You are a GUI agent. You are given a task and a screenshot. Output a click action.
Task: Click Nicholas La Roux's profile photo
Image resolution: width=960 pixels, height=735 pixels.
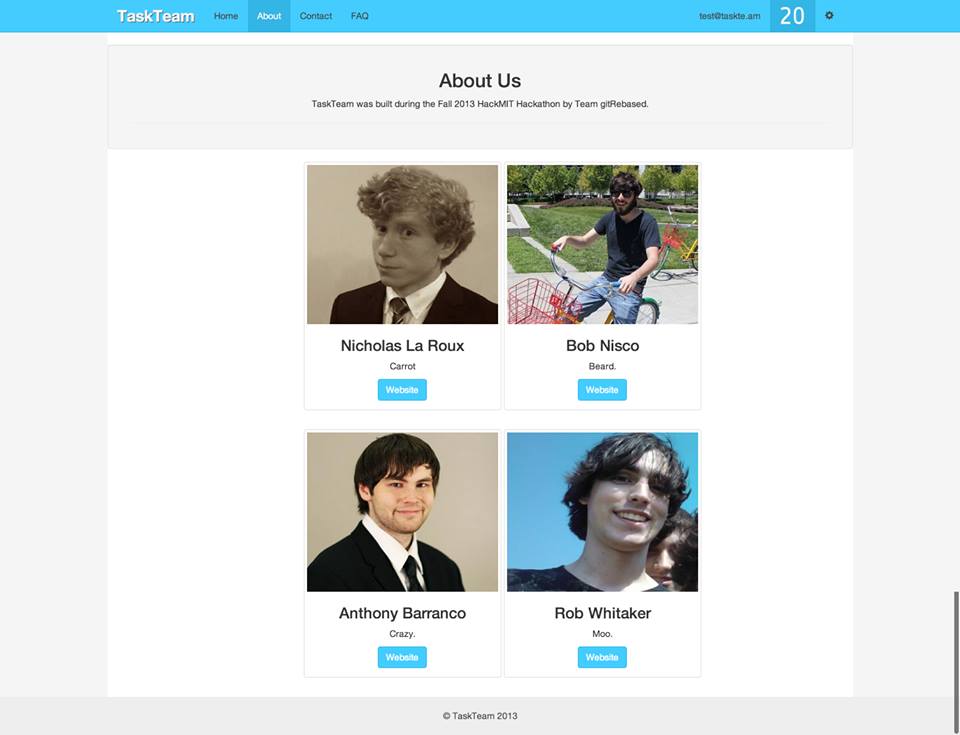402,244
